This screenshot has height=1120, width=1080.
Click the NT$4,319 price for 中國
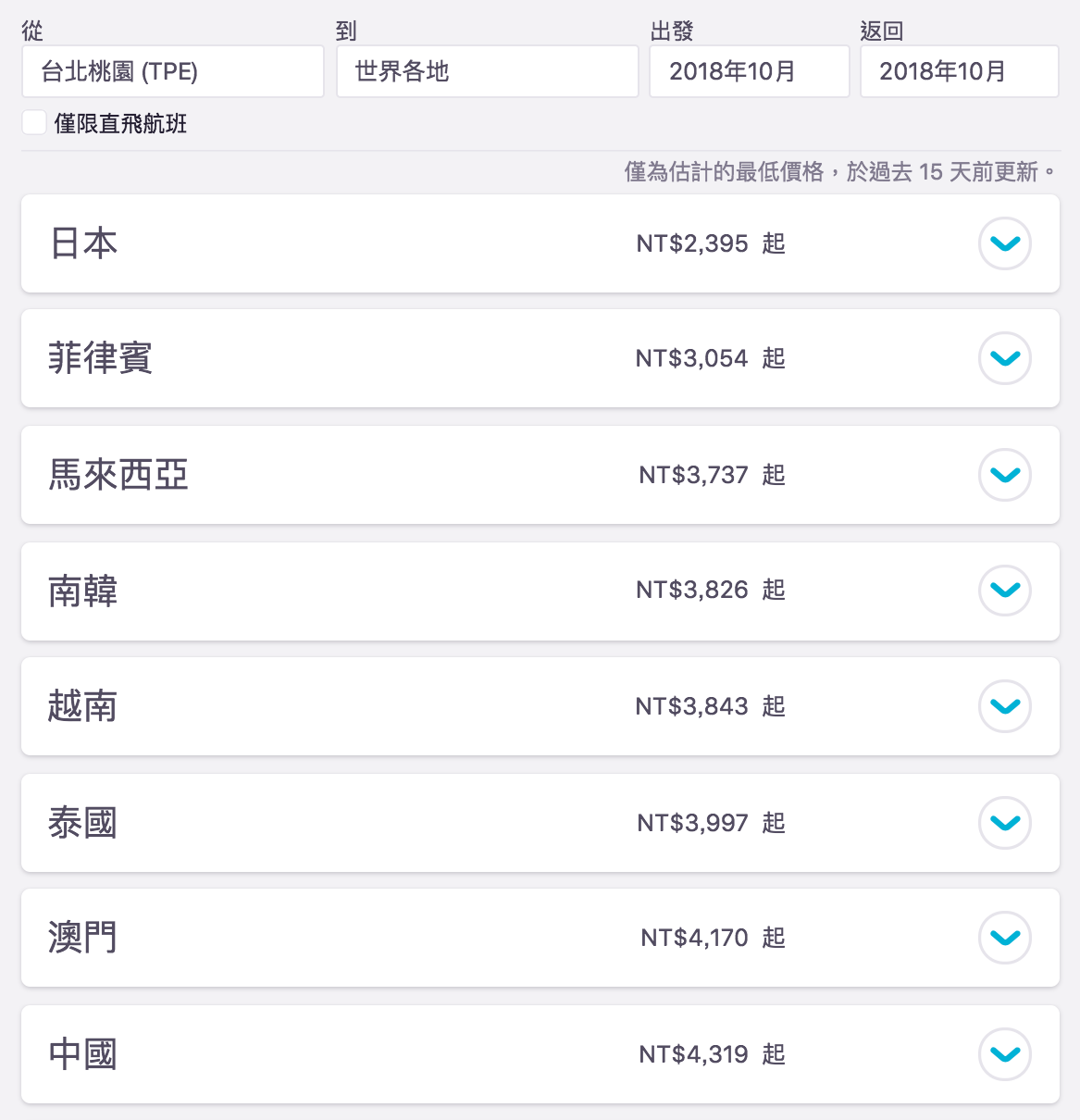(693, 1054)
